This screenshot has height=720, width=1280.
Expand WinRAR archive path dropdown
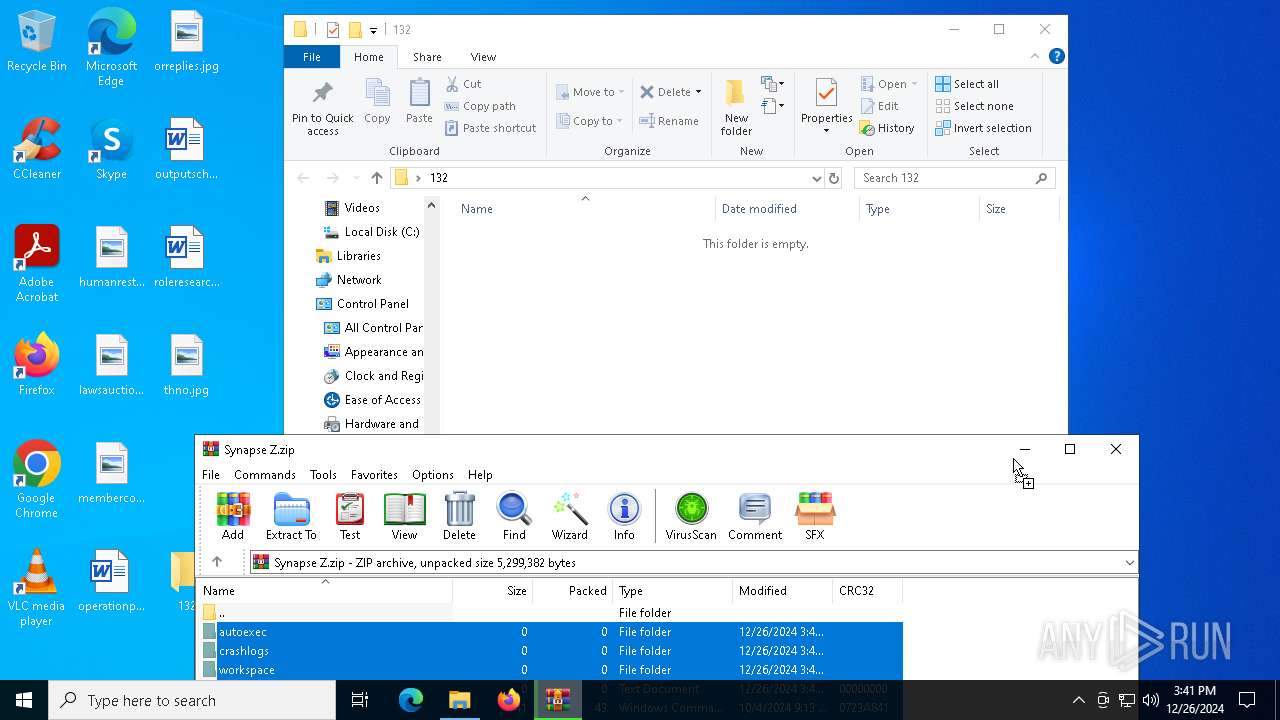point(1129,562)
